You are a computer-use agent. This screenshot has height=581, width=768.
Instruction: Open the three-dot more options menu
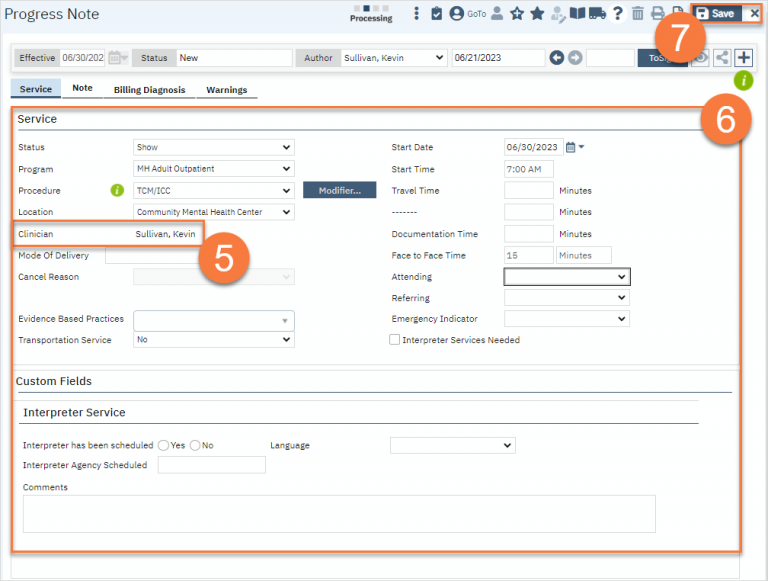417,13
